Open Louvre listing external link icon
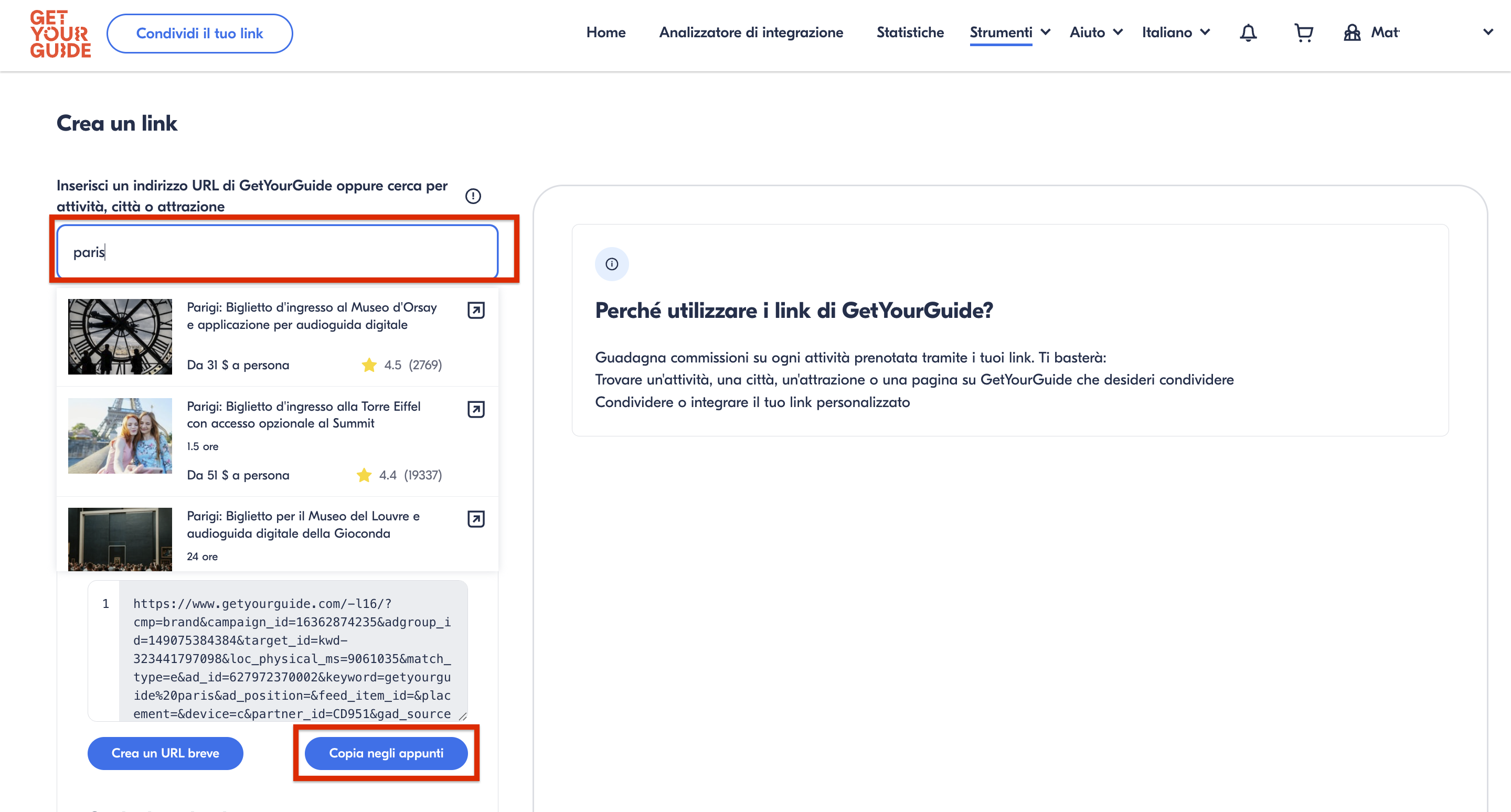Screen dimensions: 1511x812 476,519
